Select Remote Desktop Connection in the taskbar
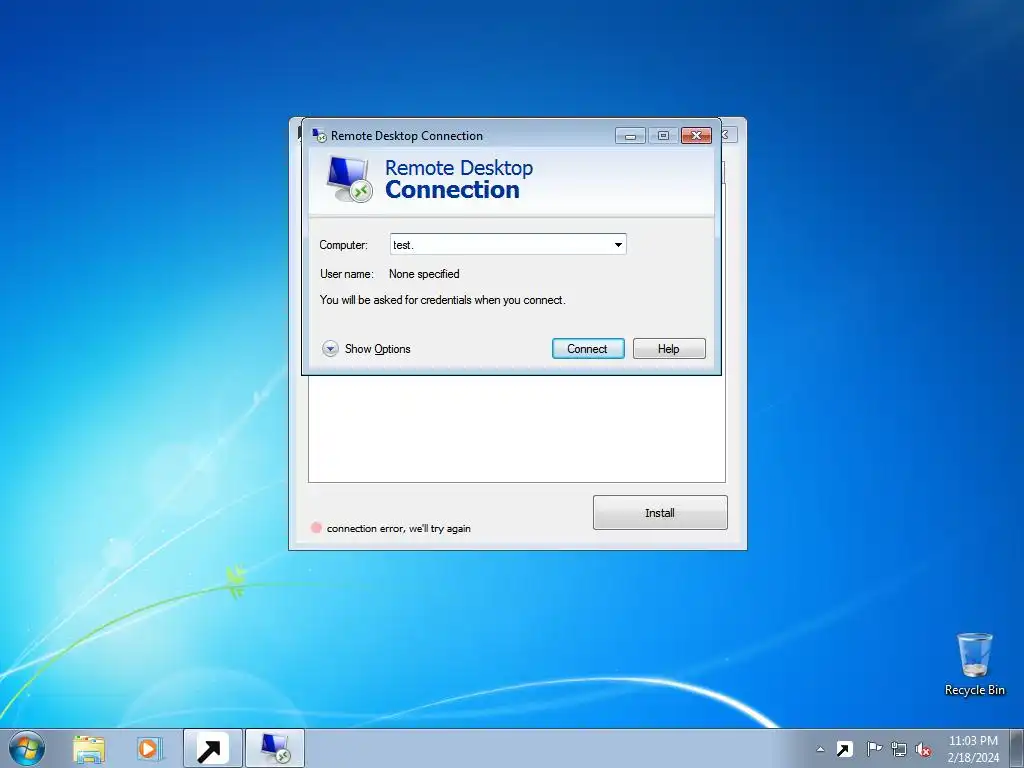Screen dimensions: 1024x768 [x=274, y=748]
